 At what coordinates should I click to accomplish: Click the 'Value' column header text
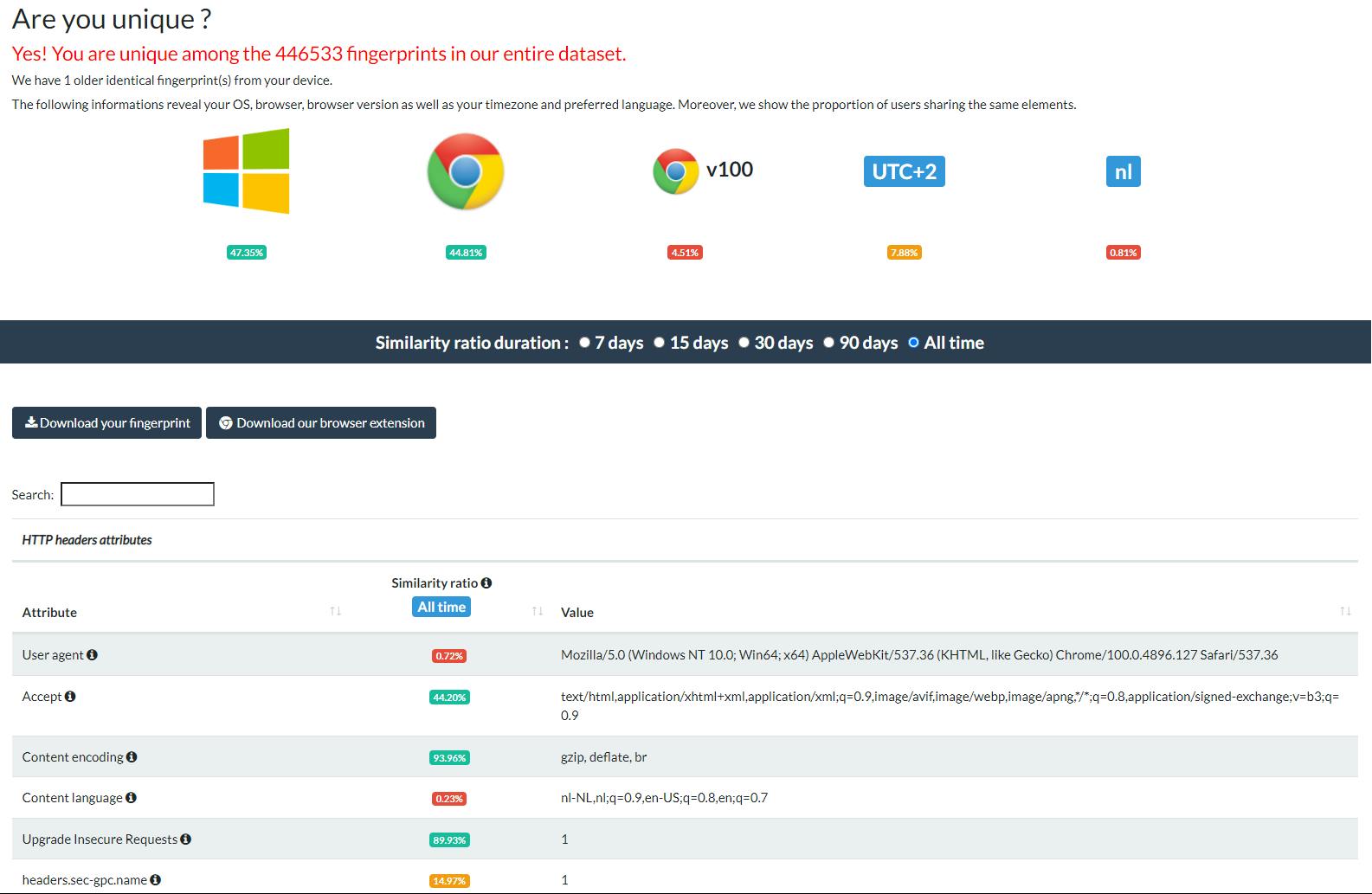point(577,613)
